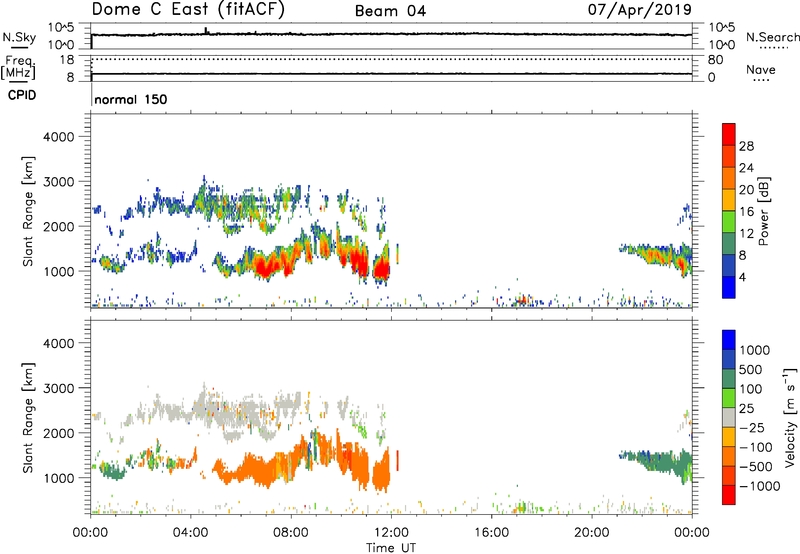Click the light green power colorbar segment

(x=729, y=221)
